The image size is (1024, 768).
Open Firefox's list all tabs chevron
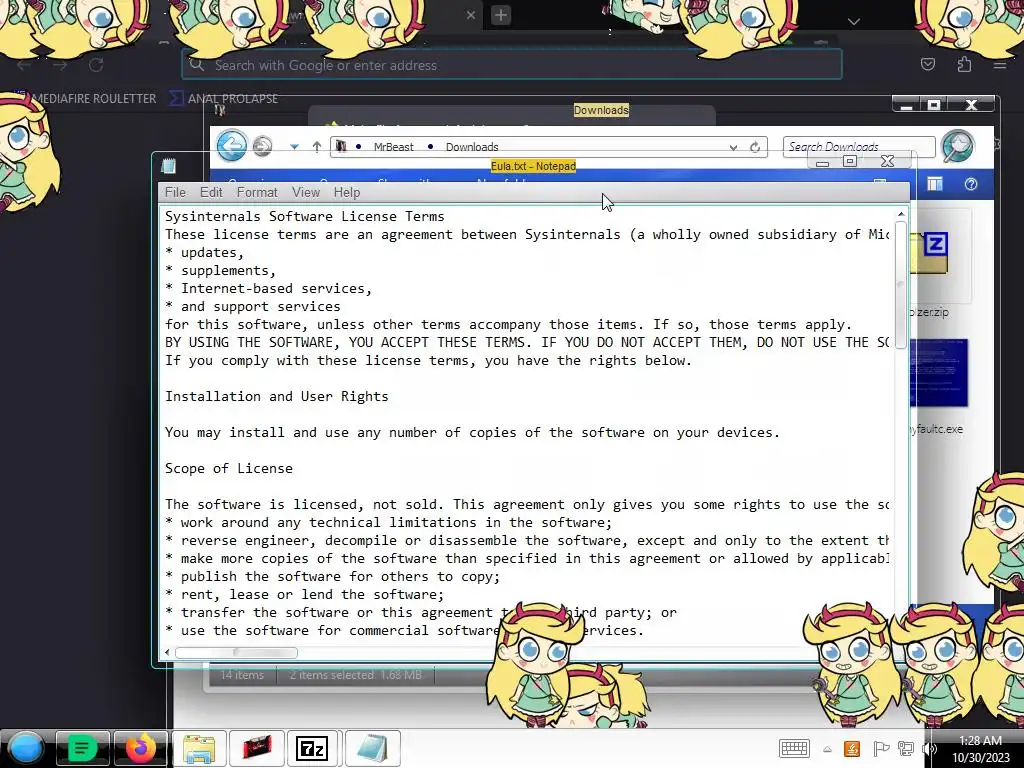click(x=854, y=22)
